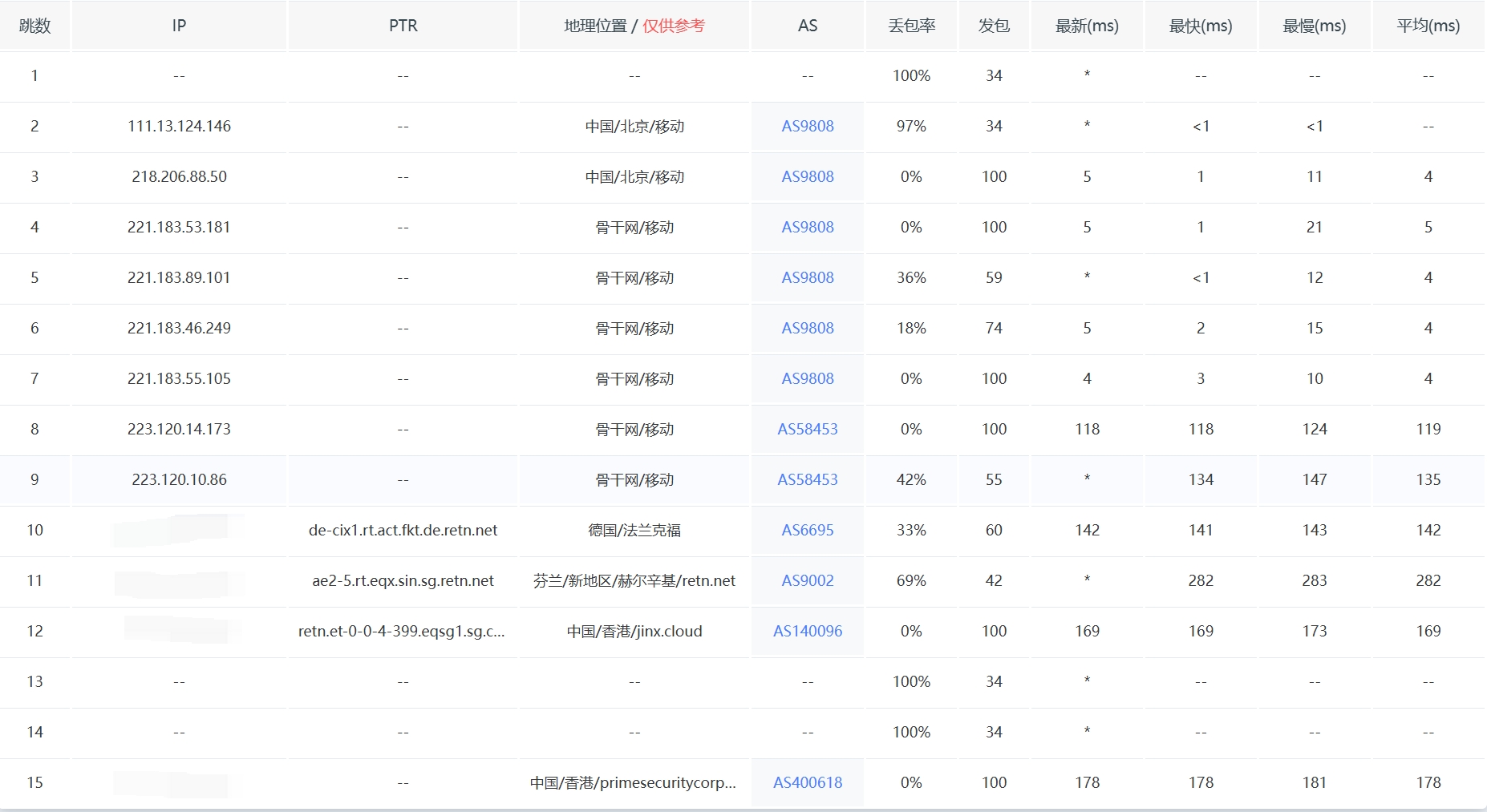
Task: Select IP address 221.183.46.249
Action: pyautogui.click(x=179, y=328)
